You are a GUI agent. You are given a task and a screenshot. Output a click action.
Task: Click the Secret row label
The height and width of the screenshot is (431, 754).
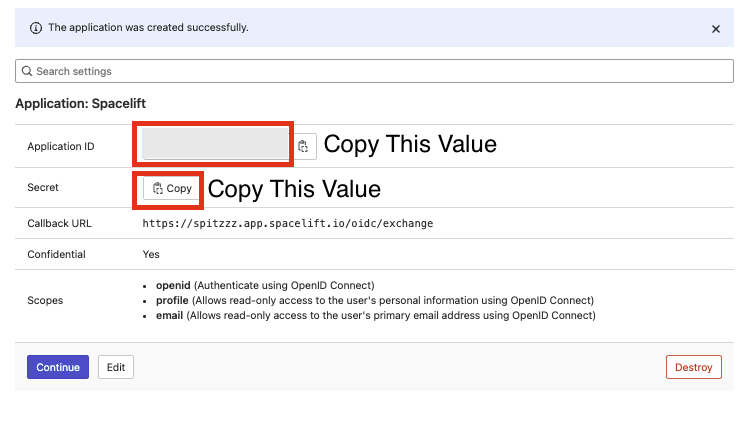[x=44, y=188]
